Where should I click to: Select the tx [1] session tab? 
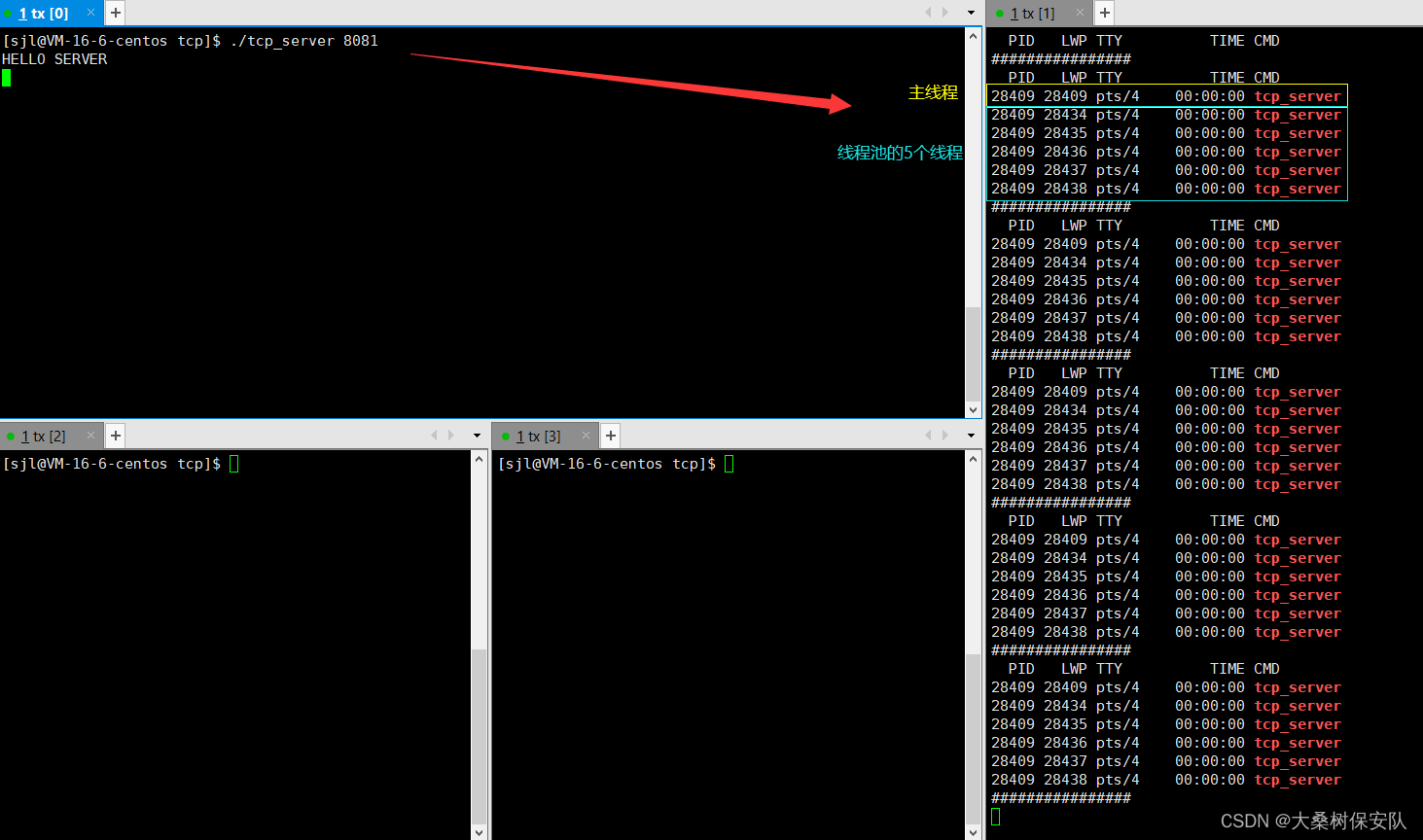[1032, 14]
